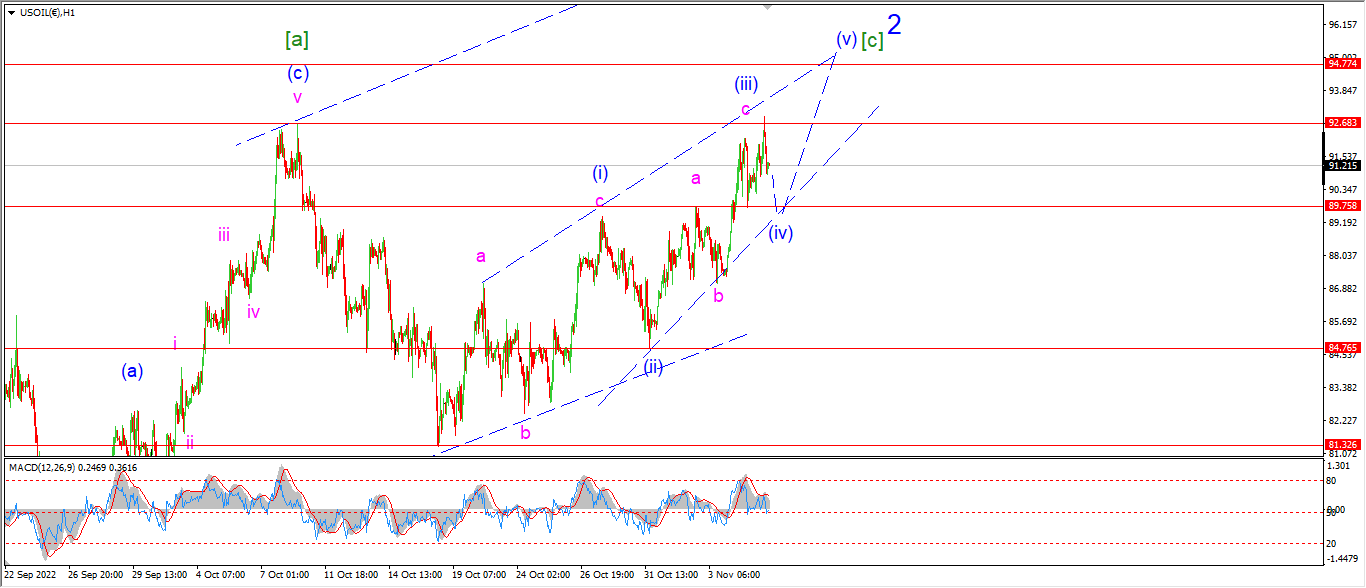The height and width of the screenshot is (588, 1366).
Task: Click the gray chart shift triangle marker
Action: click(767, 7)
